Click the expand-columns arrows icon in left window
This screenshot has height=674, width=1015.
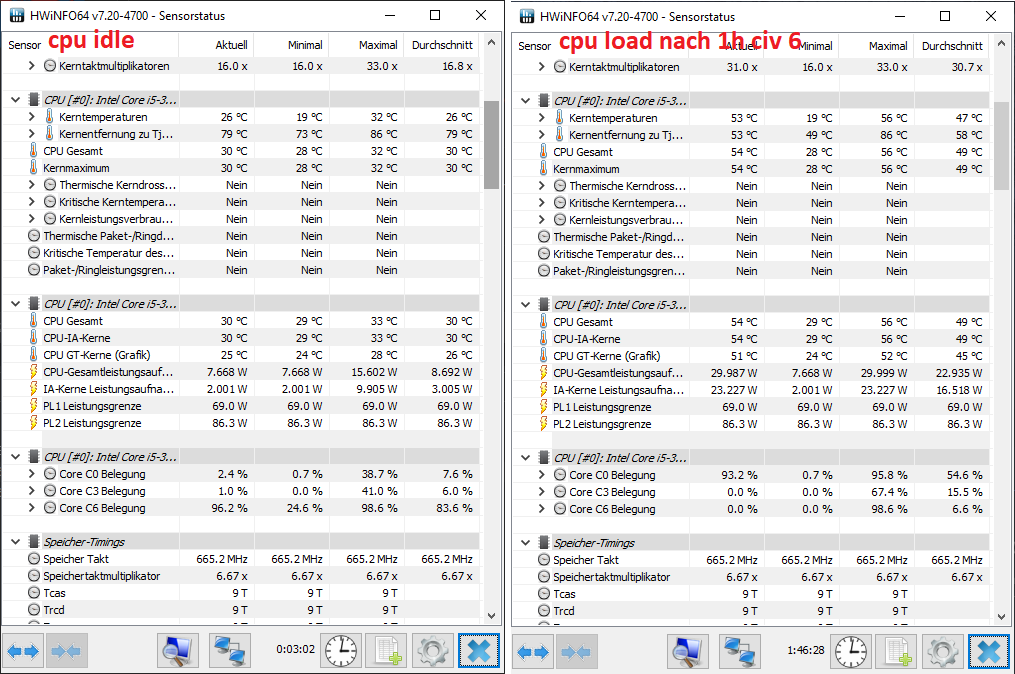coord(23,650)
